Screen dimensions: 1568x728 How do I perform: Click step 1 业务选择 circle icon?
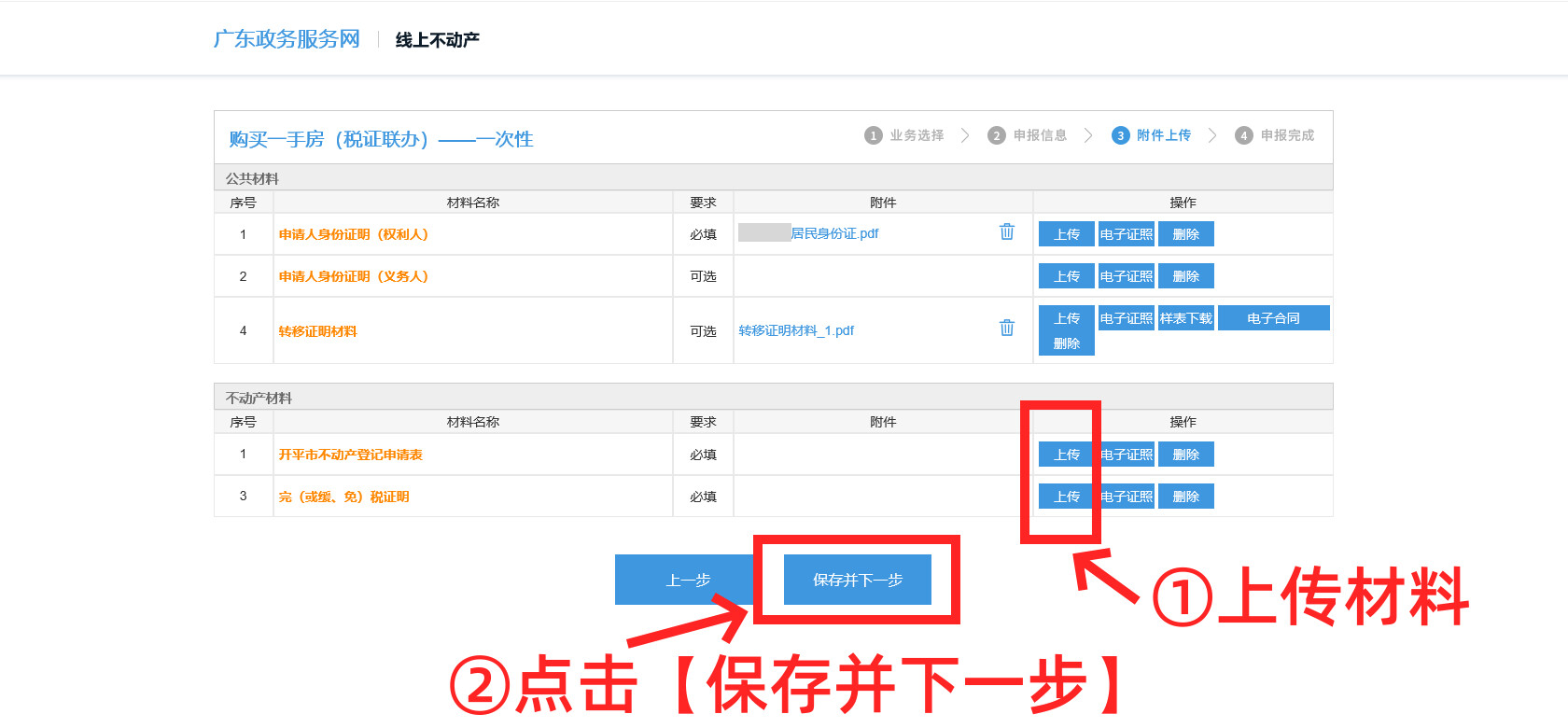pos(873,135)
